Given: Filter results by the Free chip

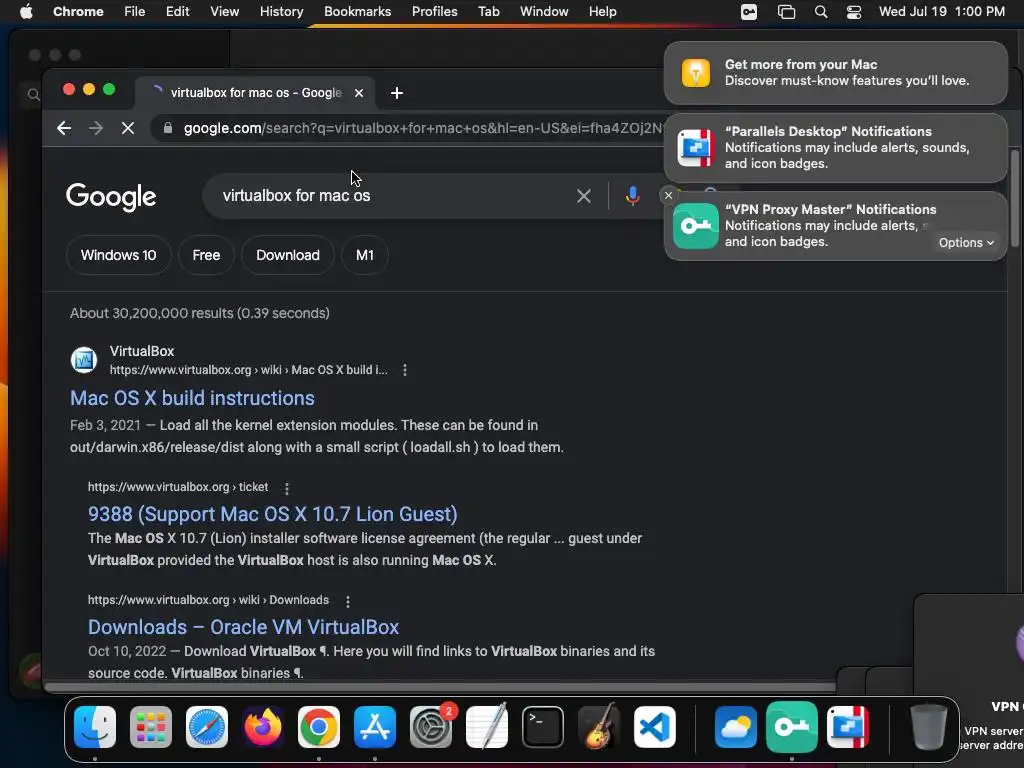Looking at the screenshot, I should [206, 255].
